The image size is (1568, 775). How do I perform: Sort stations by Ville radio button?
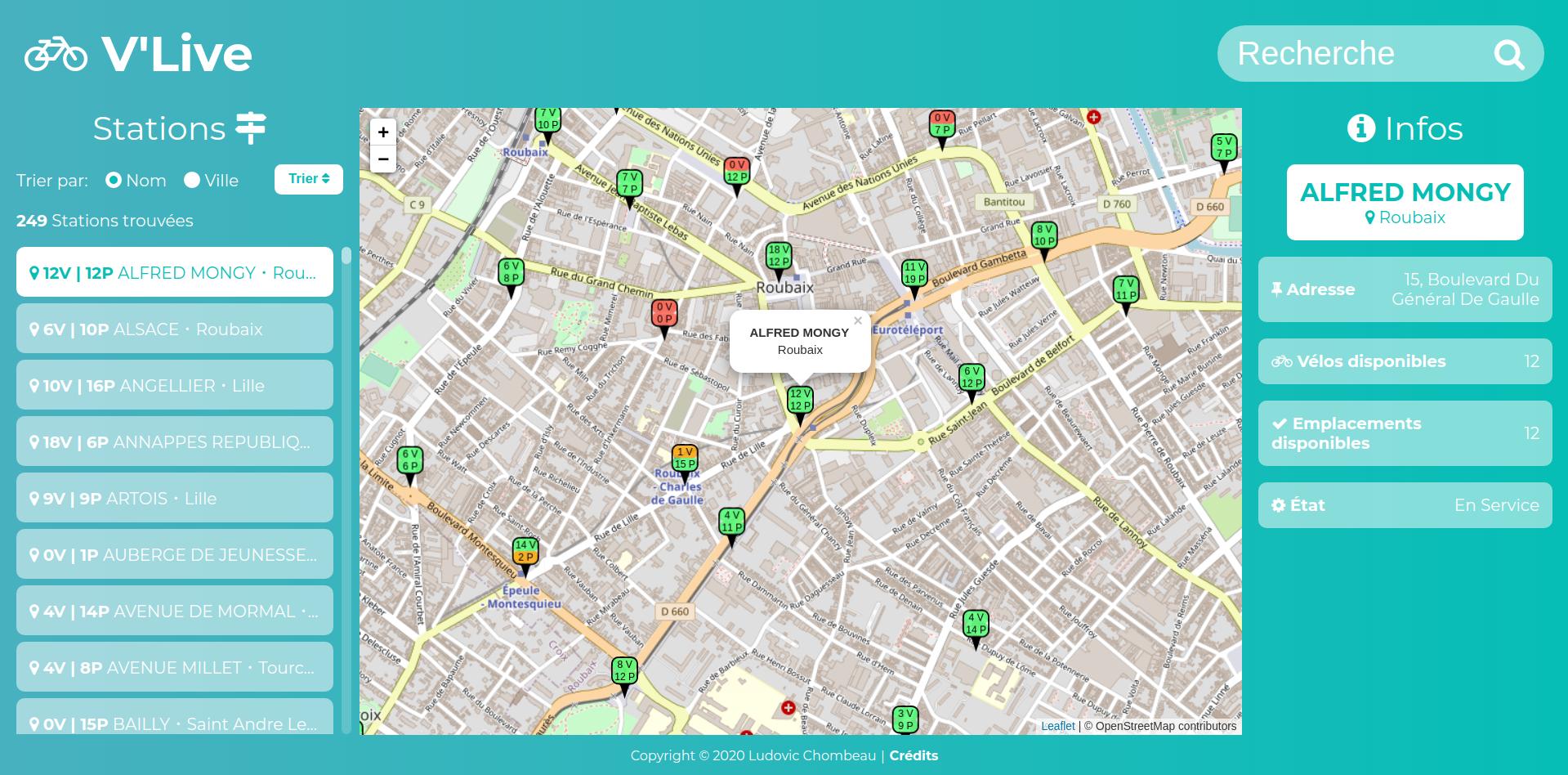192,180
